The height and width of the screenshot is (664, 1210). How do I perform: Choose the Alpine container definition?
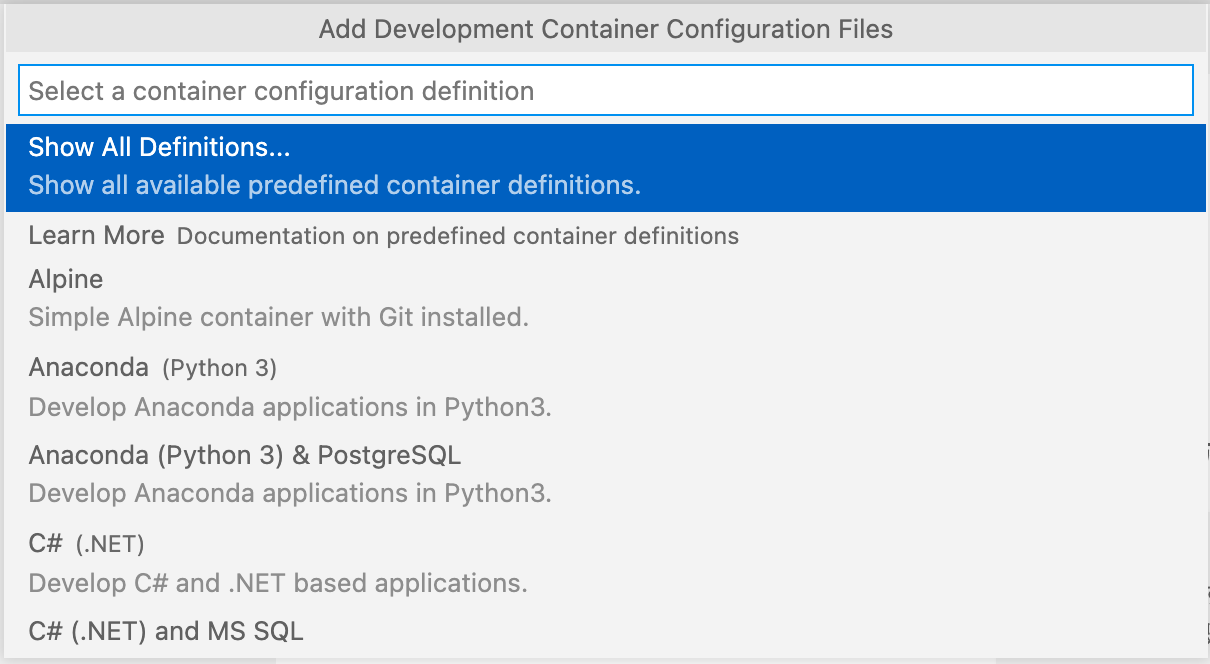[66, 279]
